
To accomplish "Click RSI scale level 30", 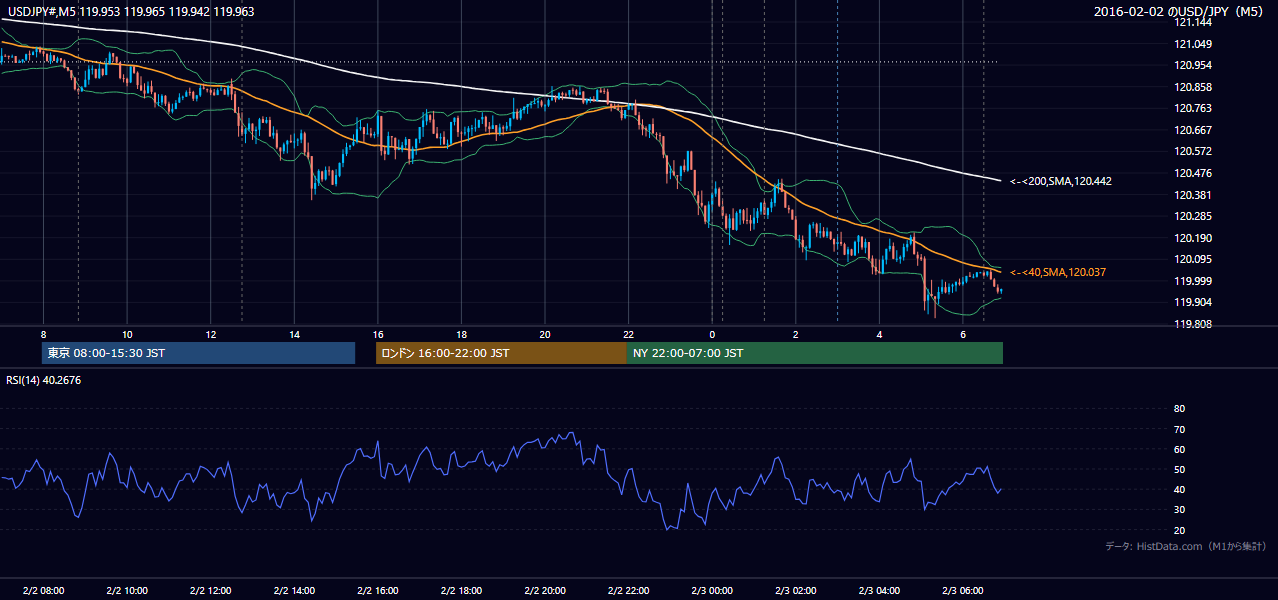I will click(1179, 510).
